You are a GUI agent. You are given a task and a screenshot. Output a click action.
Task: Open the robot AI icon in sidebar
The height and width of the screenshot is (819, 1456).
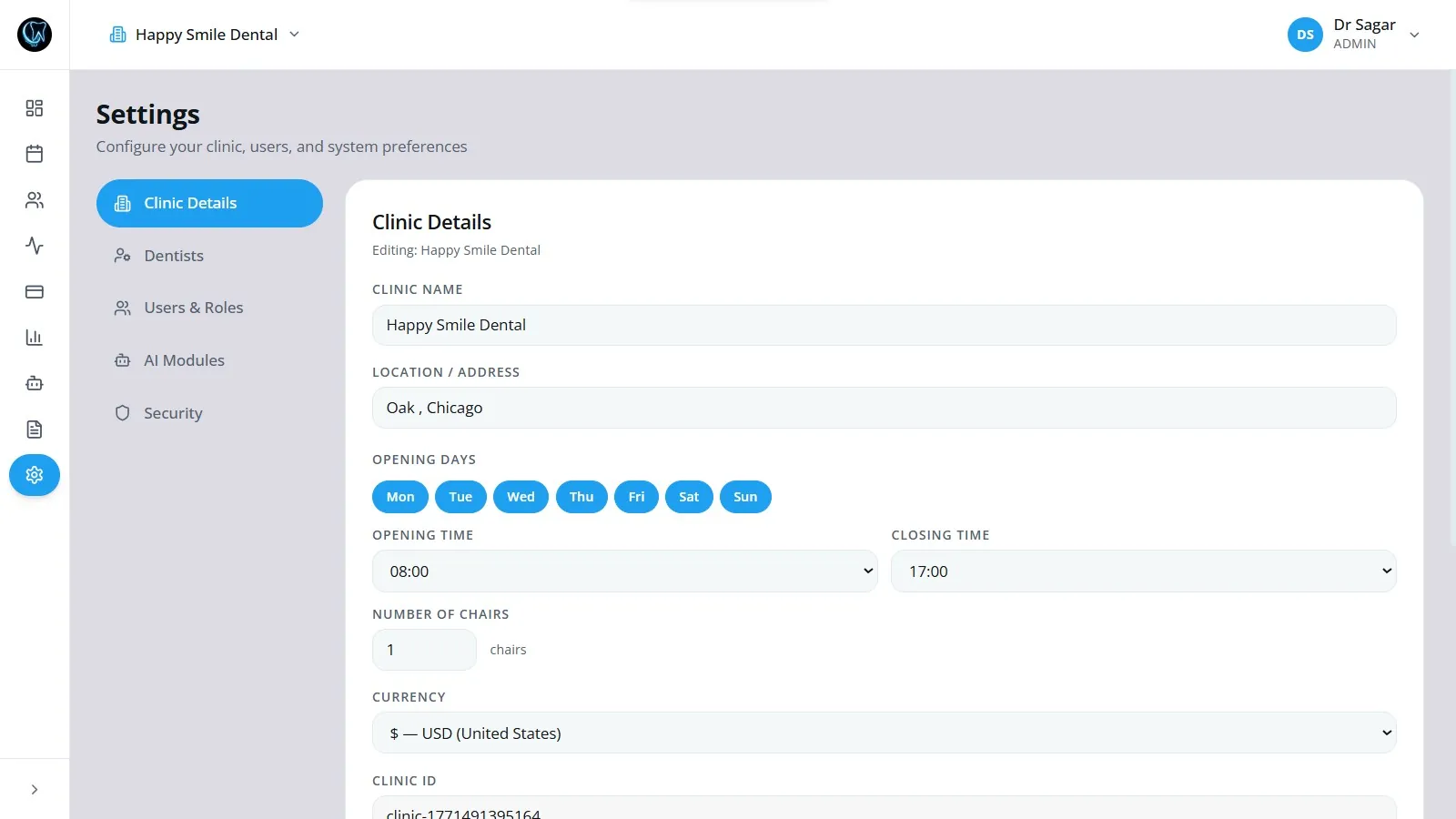(35, 383)
